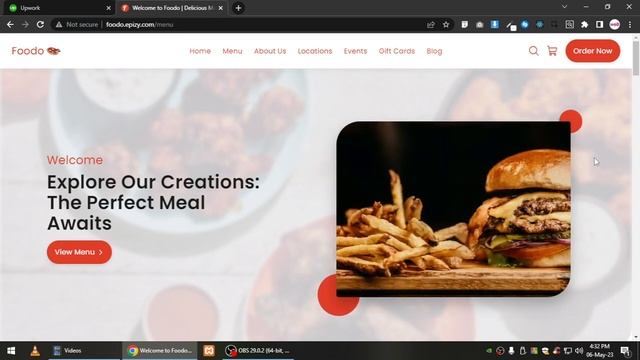Open the site search icon
640x360 pixels.
pyautogui.click(x=533, y=51)
